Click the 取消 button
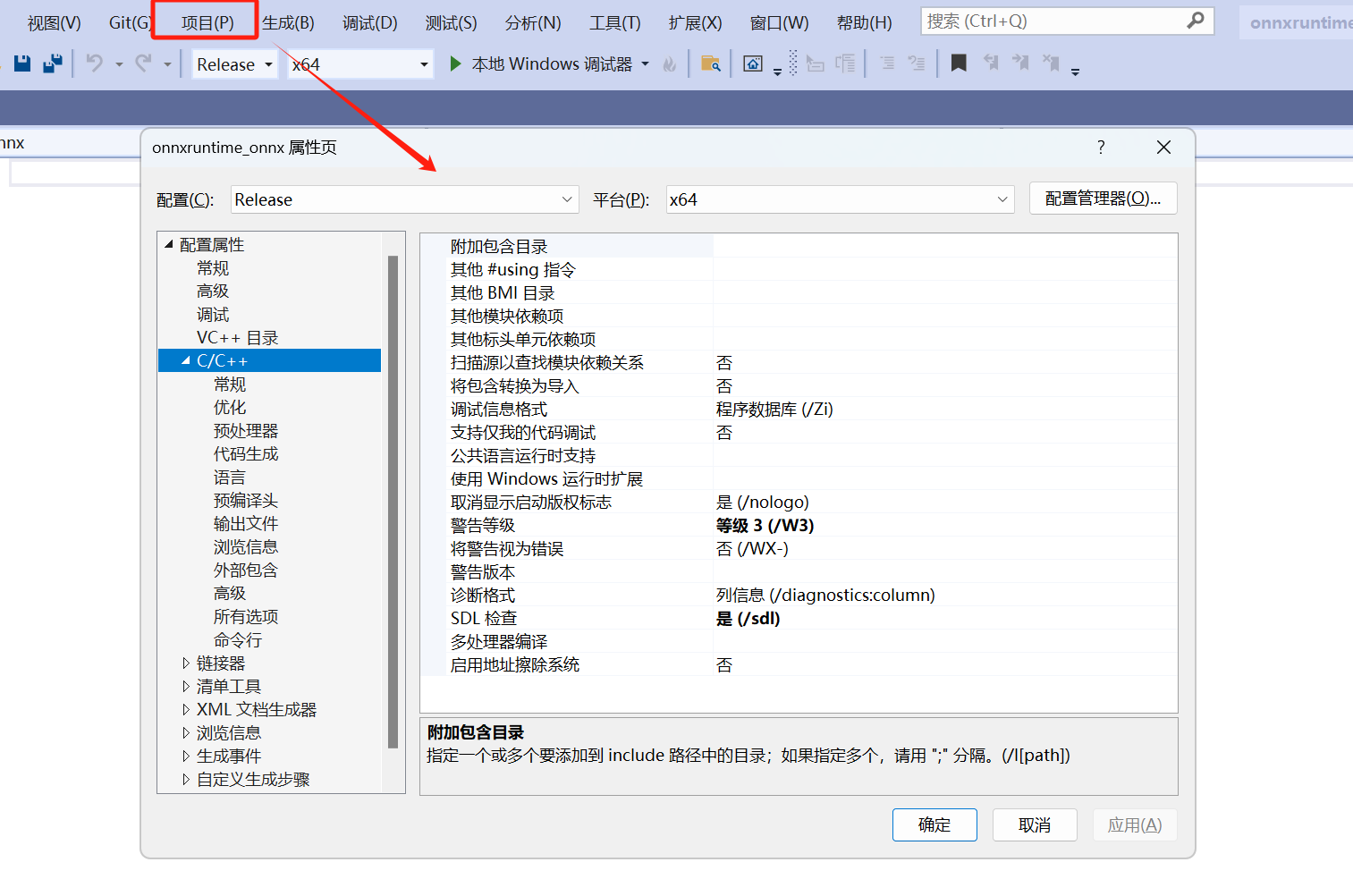 point(1035,824)
